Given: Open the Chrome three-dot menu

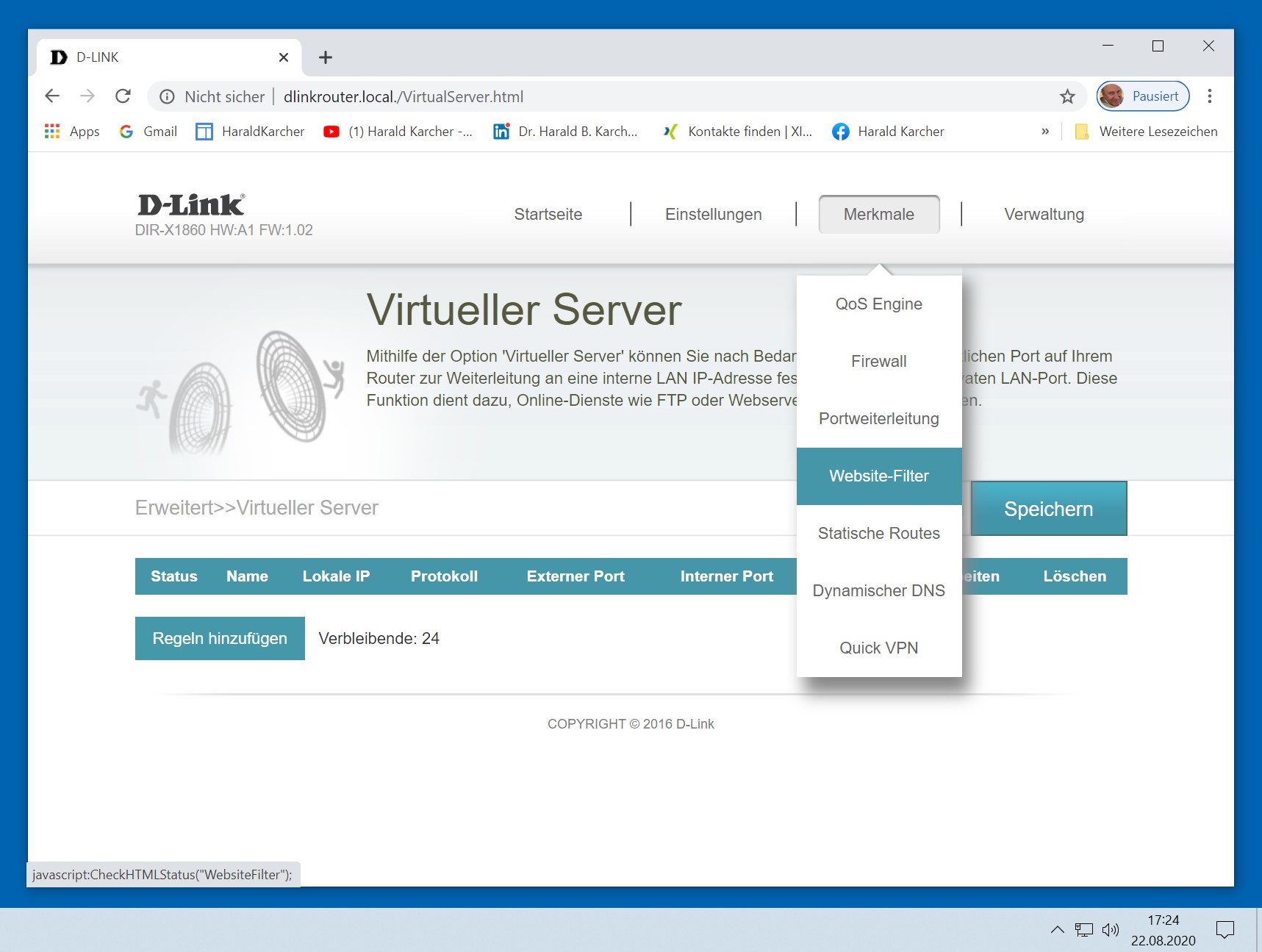Looking at the screenshot, I should 1209,96.
